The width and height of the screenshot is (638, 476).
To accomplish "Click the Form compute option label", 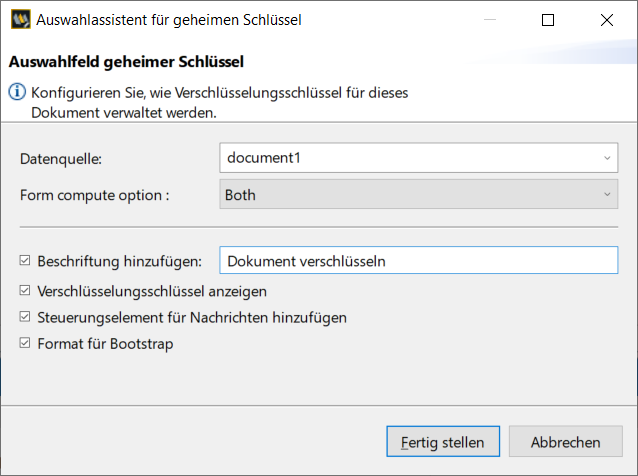I will point(94,195).
